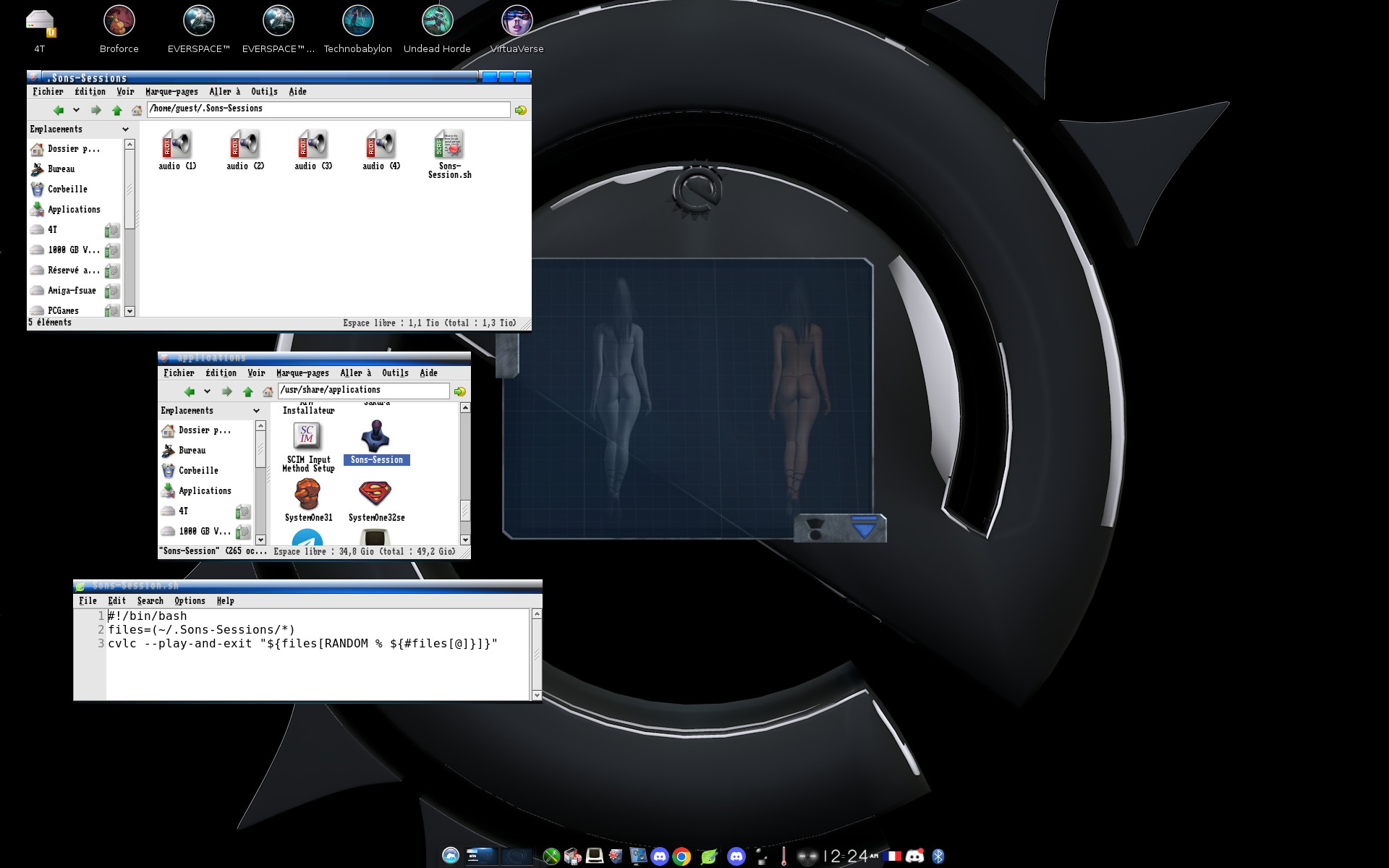Go forward in Sons-Sessions window toolbar

pyautogui.click(x=95, y=110)
